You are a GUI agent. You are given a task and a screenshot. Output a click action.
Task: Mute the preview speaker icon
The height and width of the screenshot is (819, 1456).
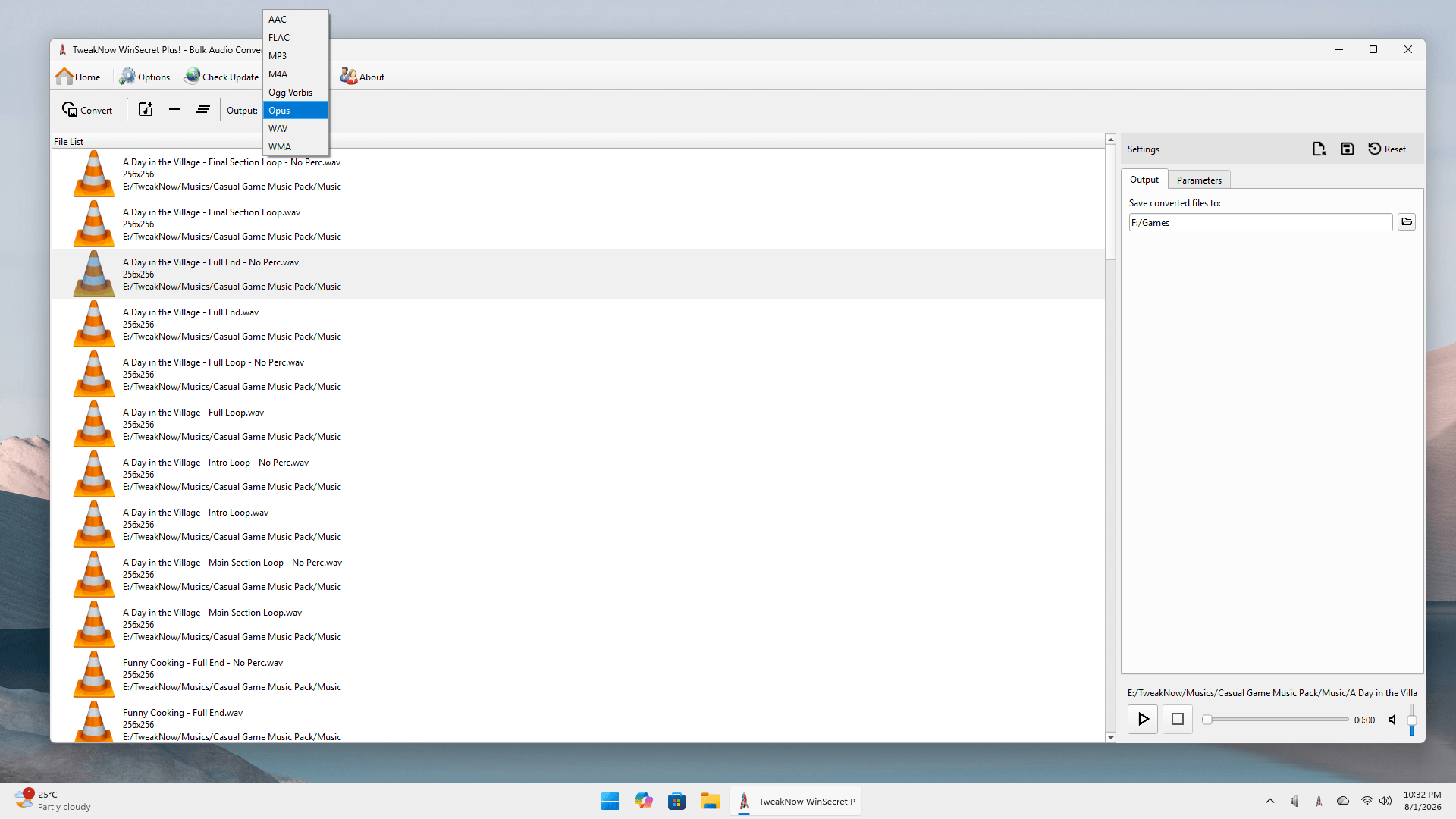coord(1392,720)
